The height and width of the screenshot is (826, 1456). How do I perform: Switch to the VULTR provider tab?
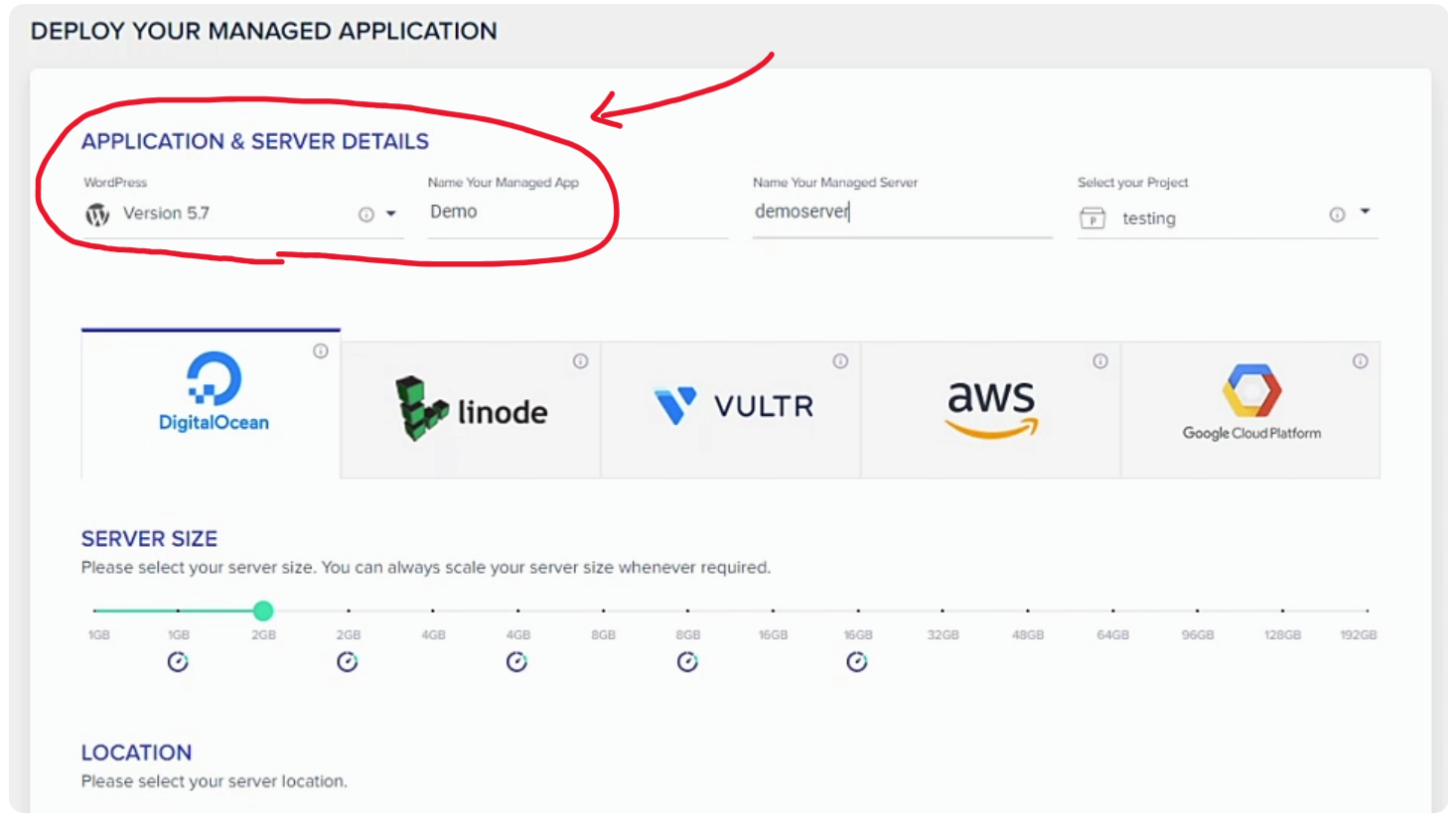pyautogui.click(x=731, y=409)
